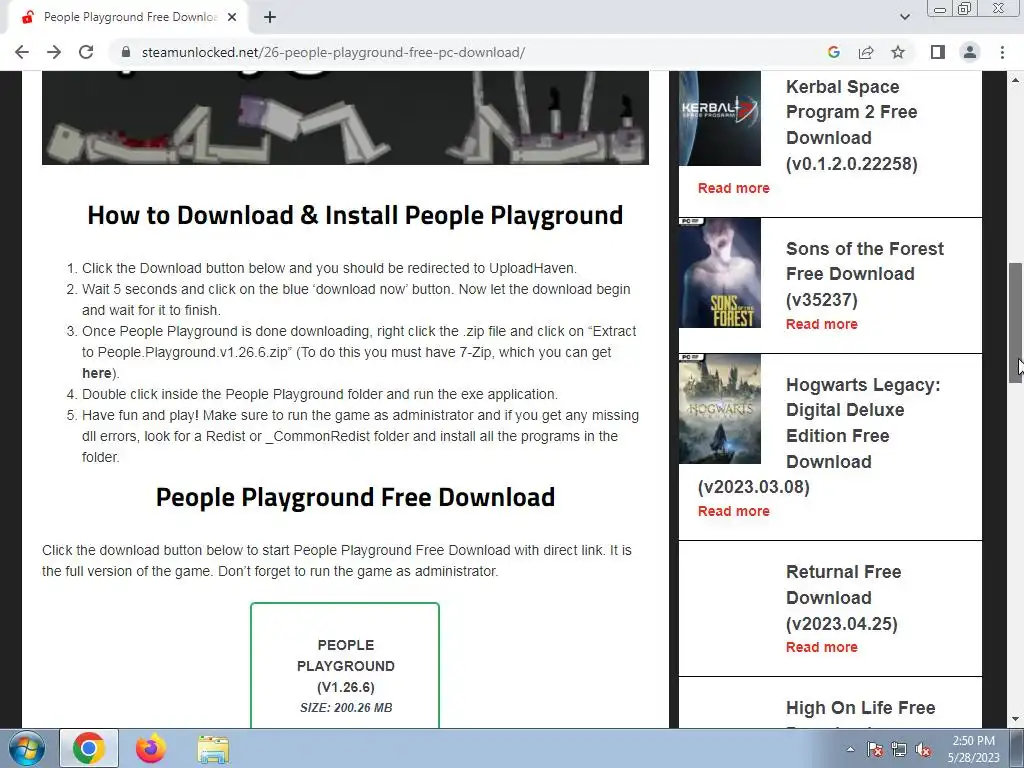The image size is (1024, 768).
Task: Click 'People Playground Free Download' heading
Action: coord(355,498)
